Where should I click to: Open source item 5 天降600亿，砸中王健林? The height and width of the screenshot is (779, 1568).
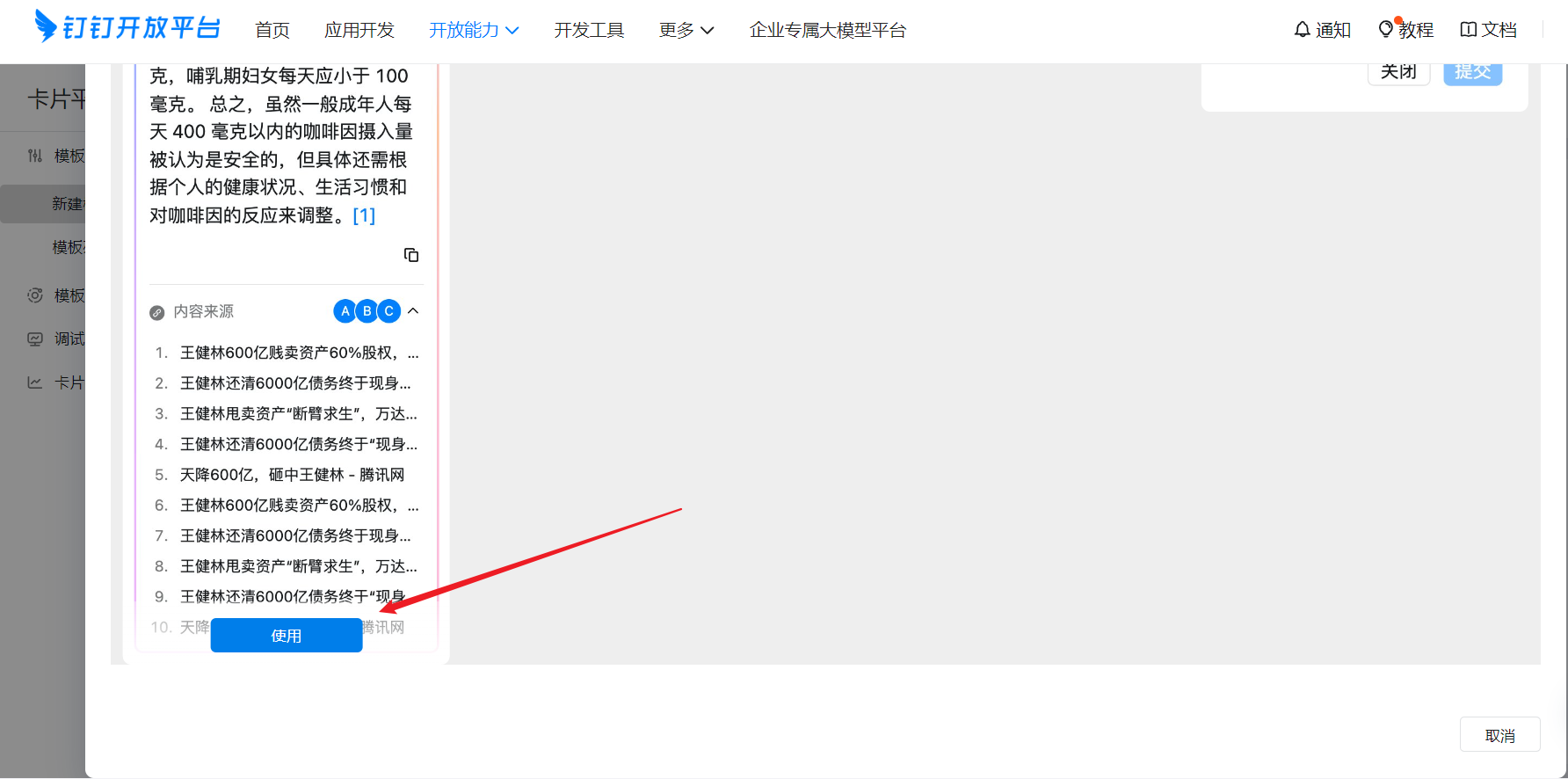click(x=292, y=475)
